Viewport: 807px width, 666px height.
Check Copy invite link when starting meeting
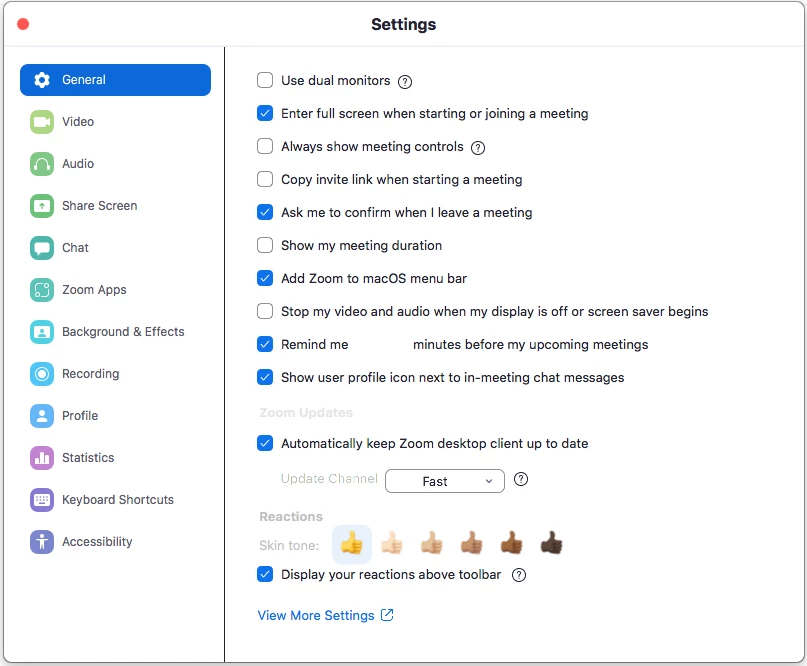point(265,179)
